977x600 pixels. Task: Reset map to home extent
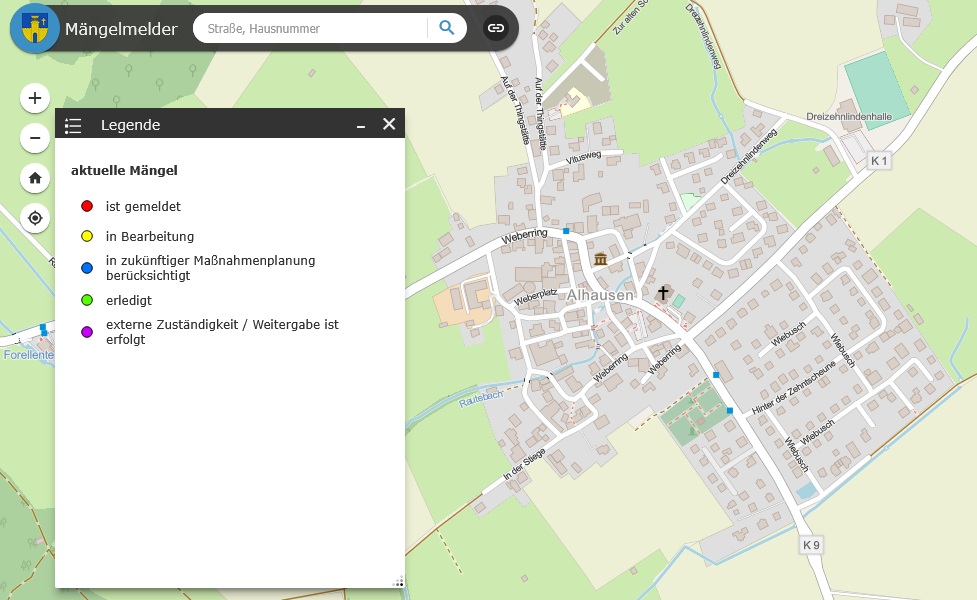point(35,178)
